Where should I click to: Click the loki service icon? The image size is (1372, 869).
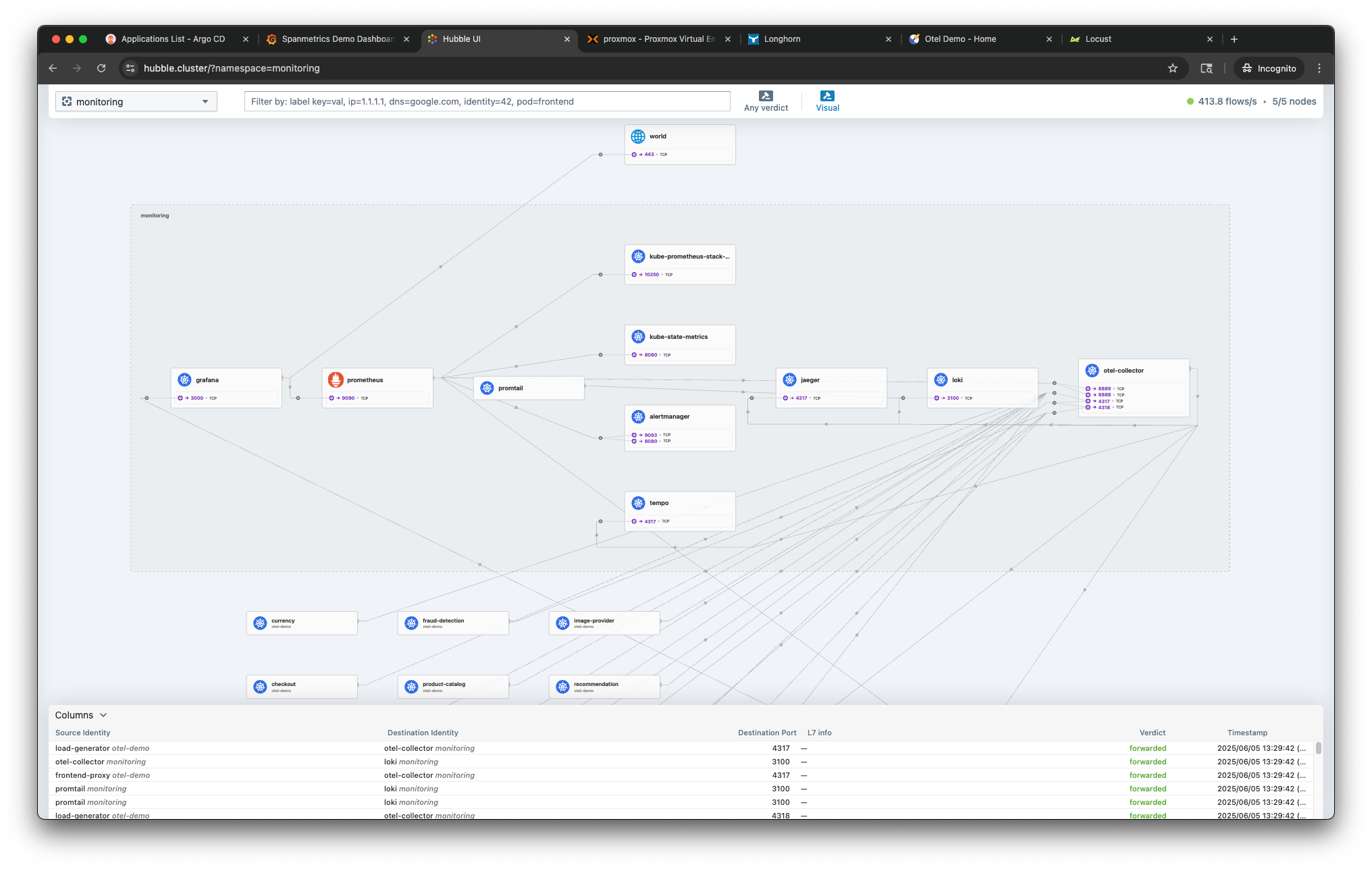point(941,380)
